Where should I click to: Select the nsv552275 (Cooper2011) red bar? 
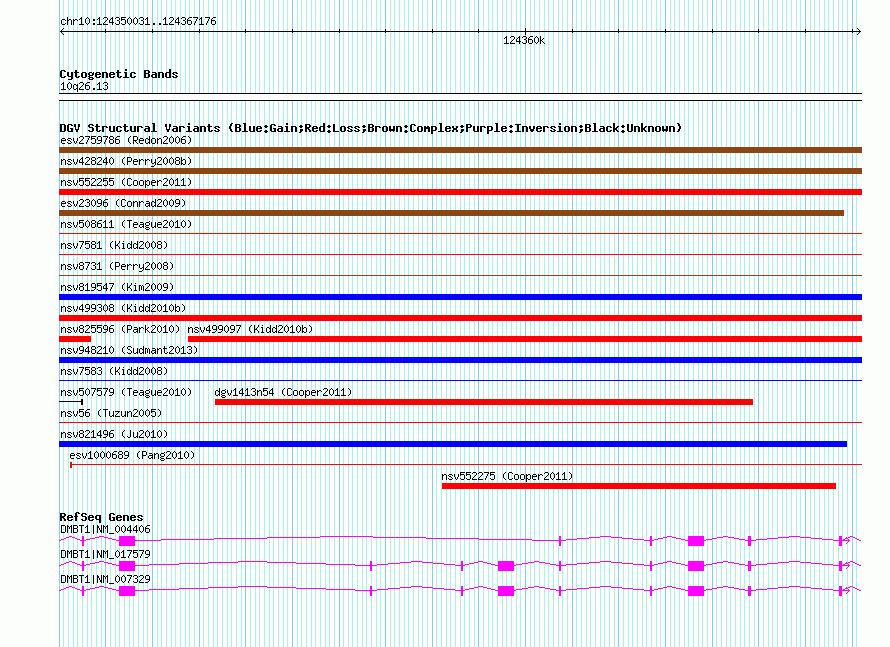coord(638,486)
